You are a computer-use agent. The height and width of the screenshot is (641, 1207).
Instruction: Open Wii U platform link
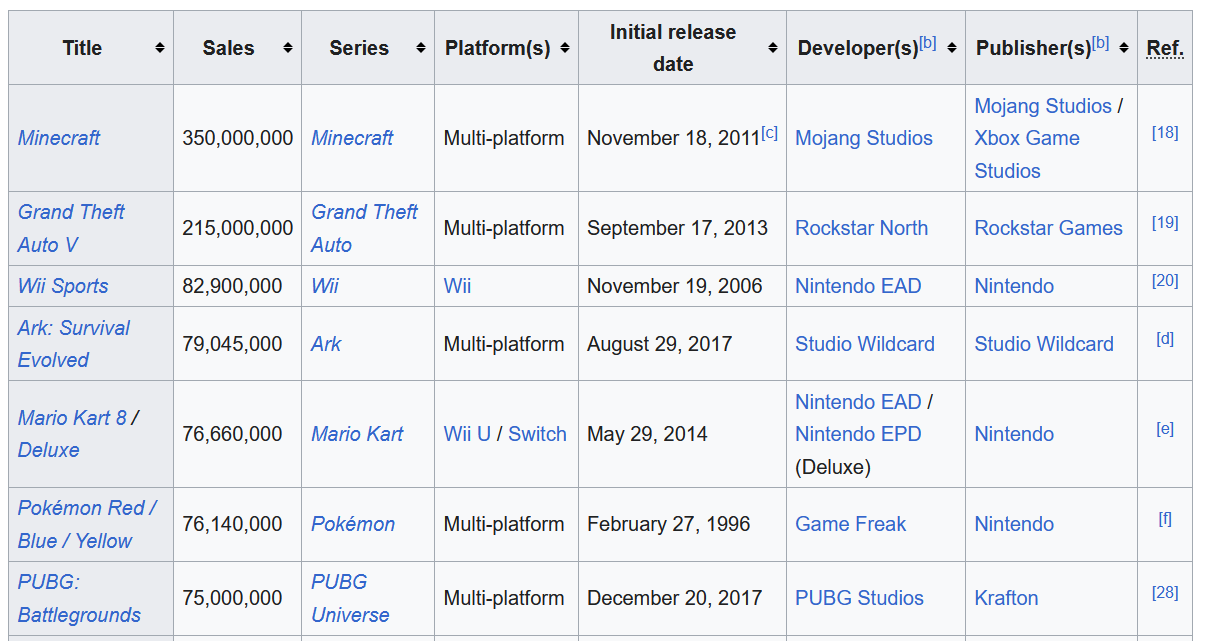tap(467, 434)
